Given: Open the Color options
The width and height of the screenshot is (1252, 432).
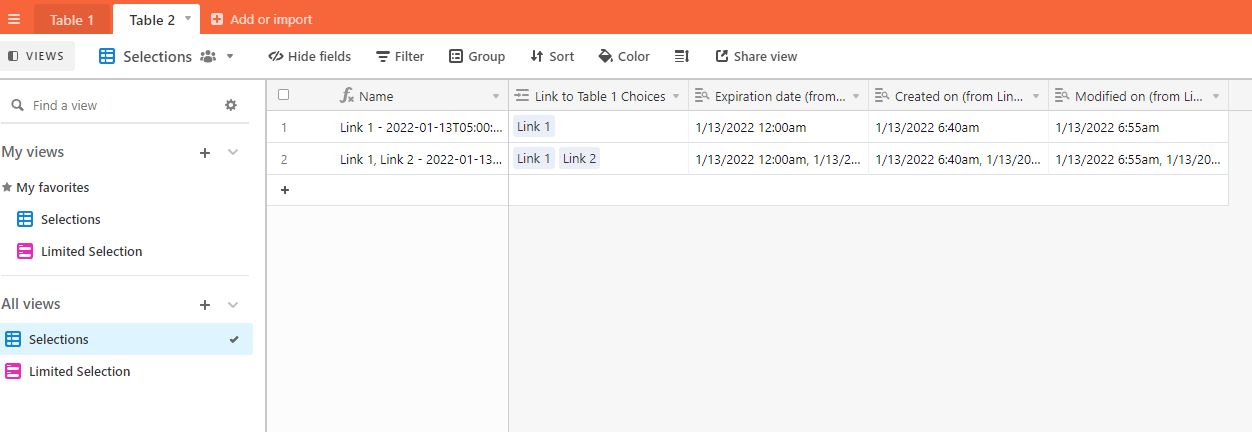Looking at the screenshot, I should pyautogui.click(x=623, y=56).
